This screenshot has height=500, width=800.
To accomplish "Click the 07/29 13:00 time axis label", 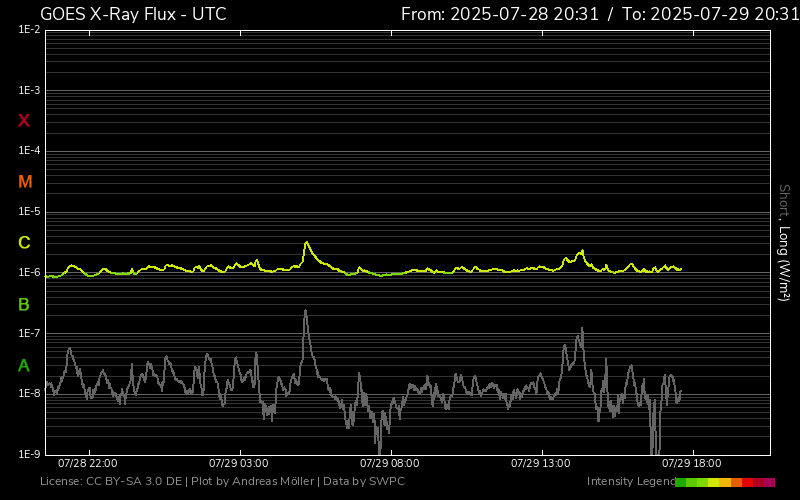I will click(540, 464).
